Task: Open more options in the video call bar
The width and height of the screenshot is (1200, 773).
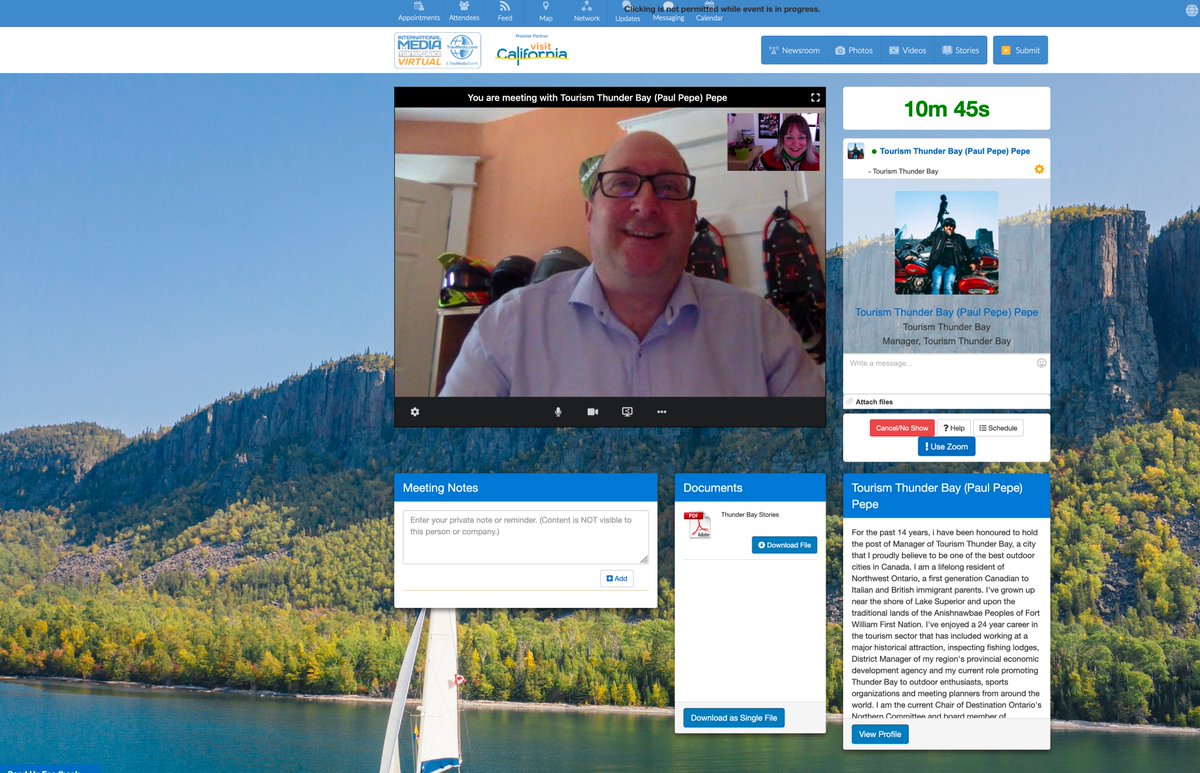Action: (661, 412)
